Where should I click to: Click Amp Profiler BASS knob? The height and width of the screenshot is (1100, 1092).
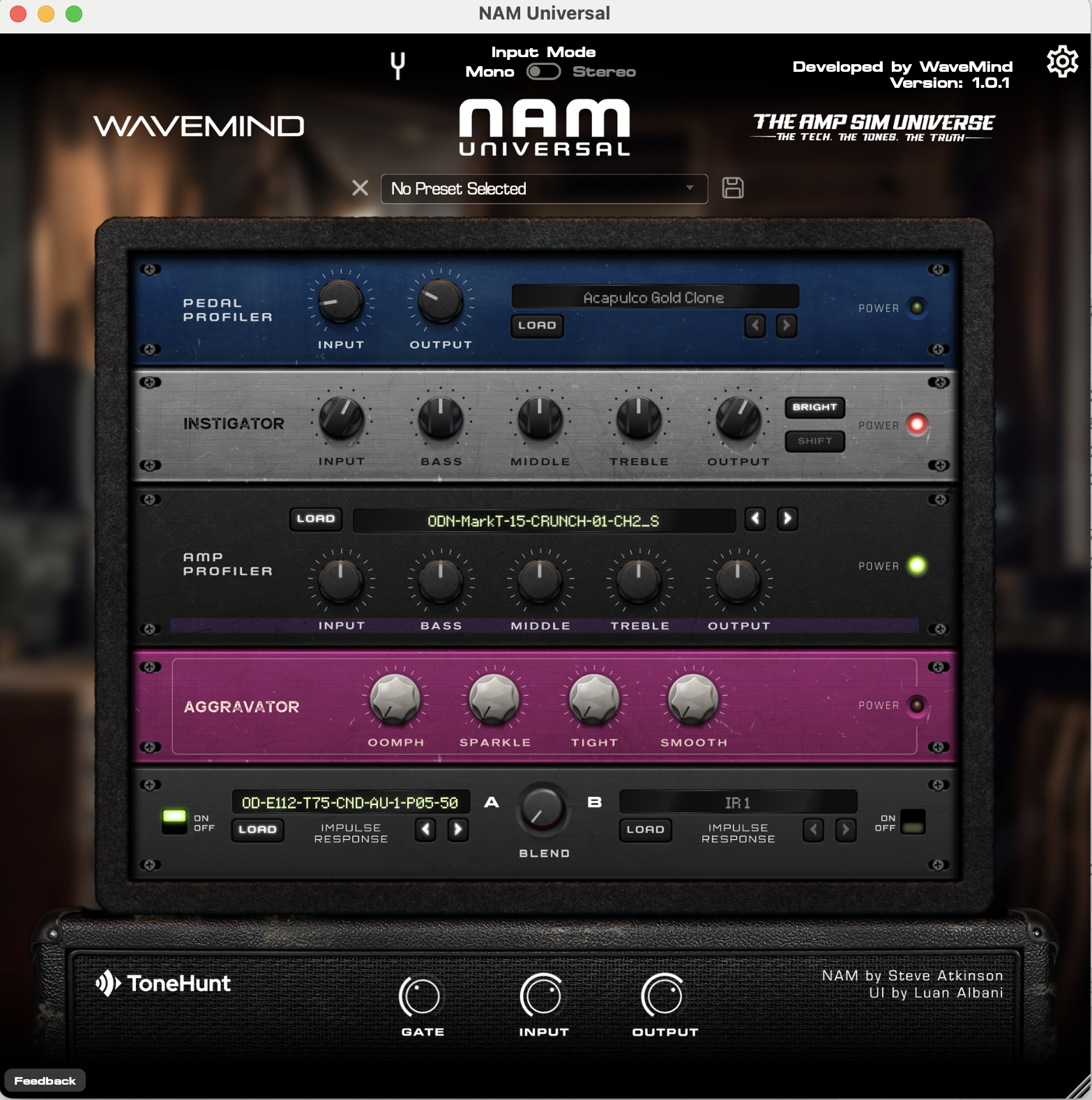coord(440,581)
